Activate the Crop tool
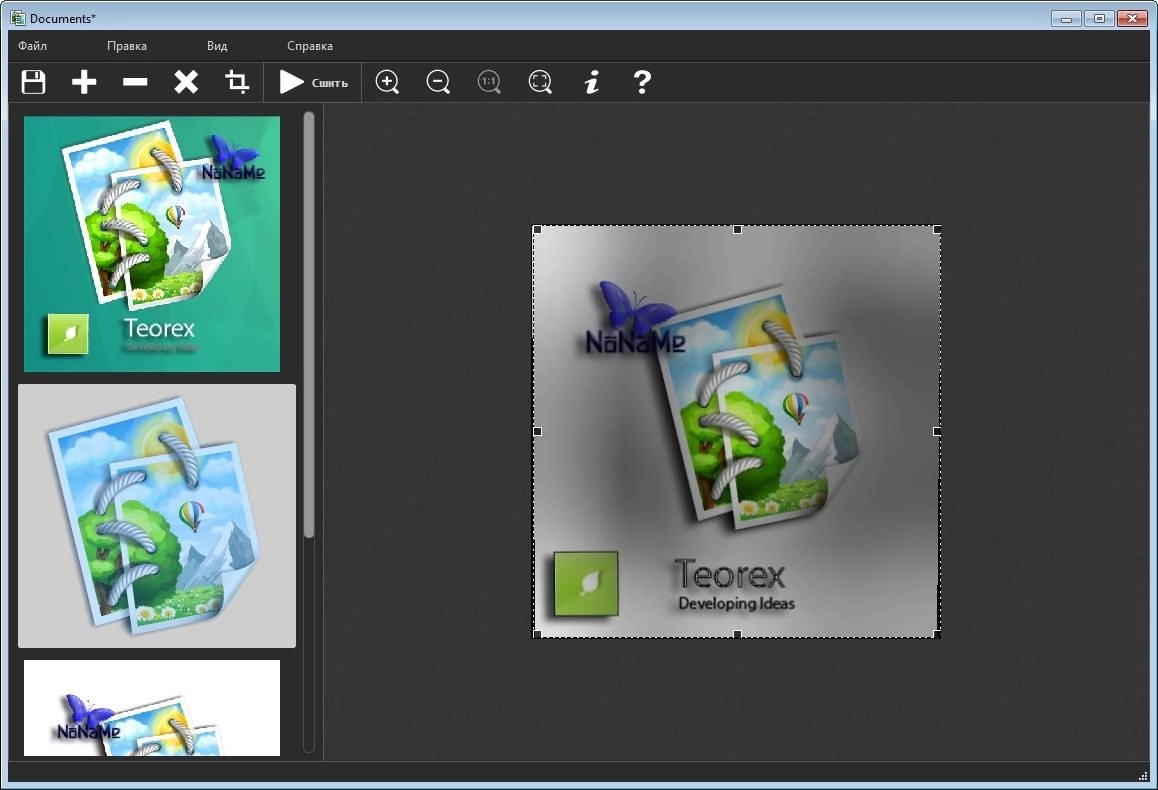This screenshot has height=790, width=1158. click(x=236, y=82)
